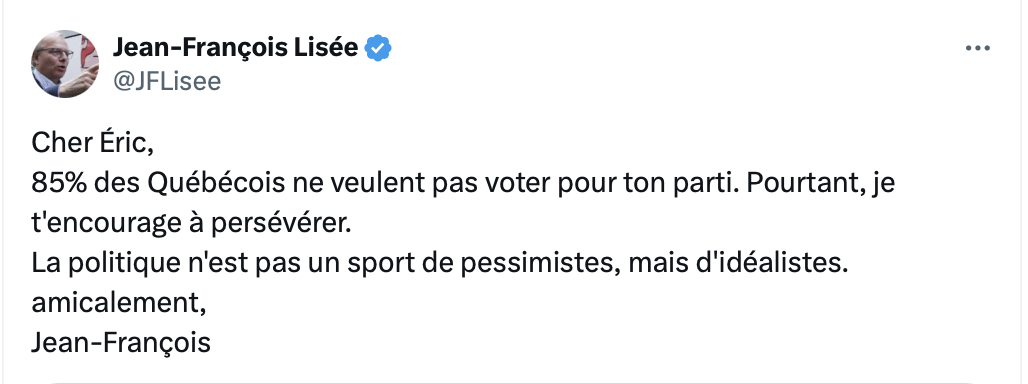Click the word "voter" in the tweet
Viewport: 1028px width, 384px height.
coord(517,185)
